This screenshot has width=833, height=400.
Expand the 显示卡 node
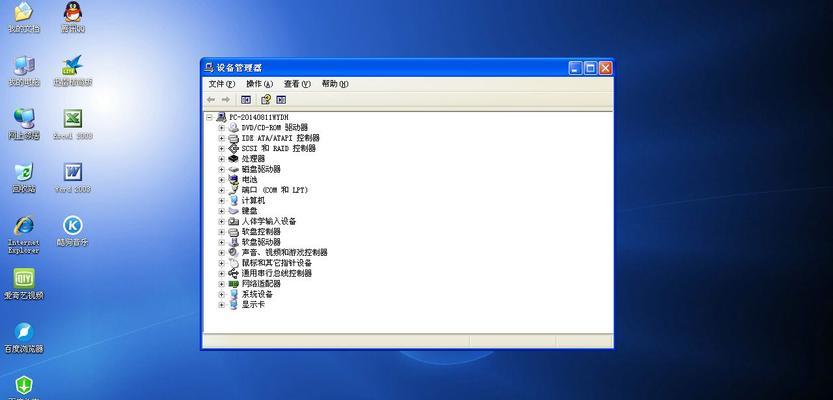(x=222, y=305)
